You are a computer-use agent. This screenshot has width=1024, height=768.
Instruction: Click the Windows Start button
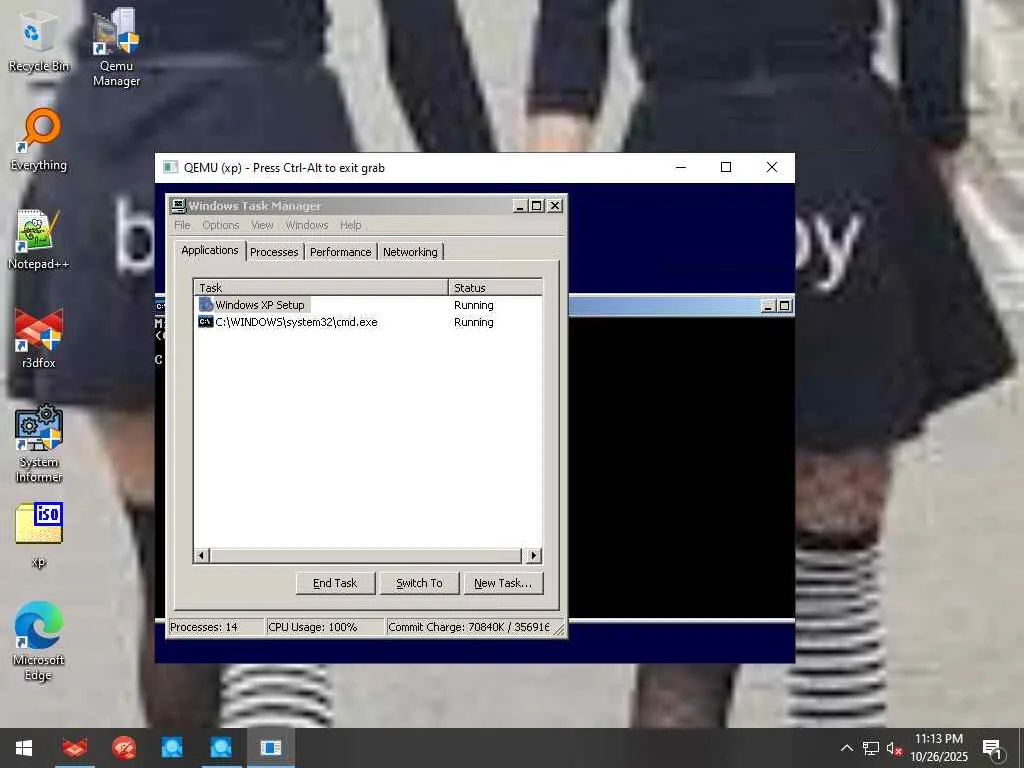[24, 748]
